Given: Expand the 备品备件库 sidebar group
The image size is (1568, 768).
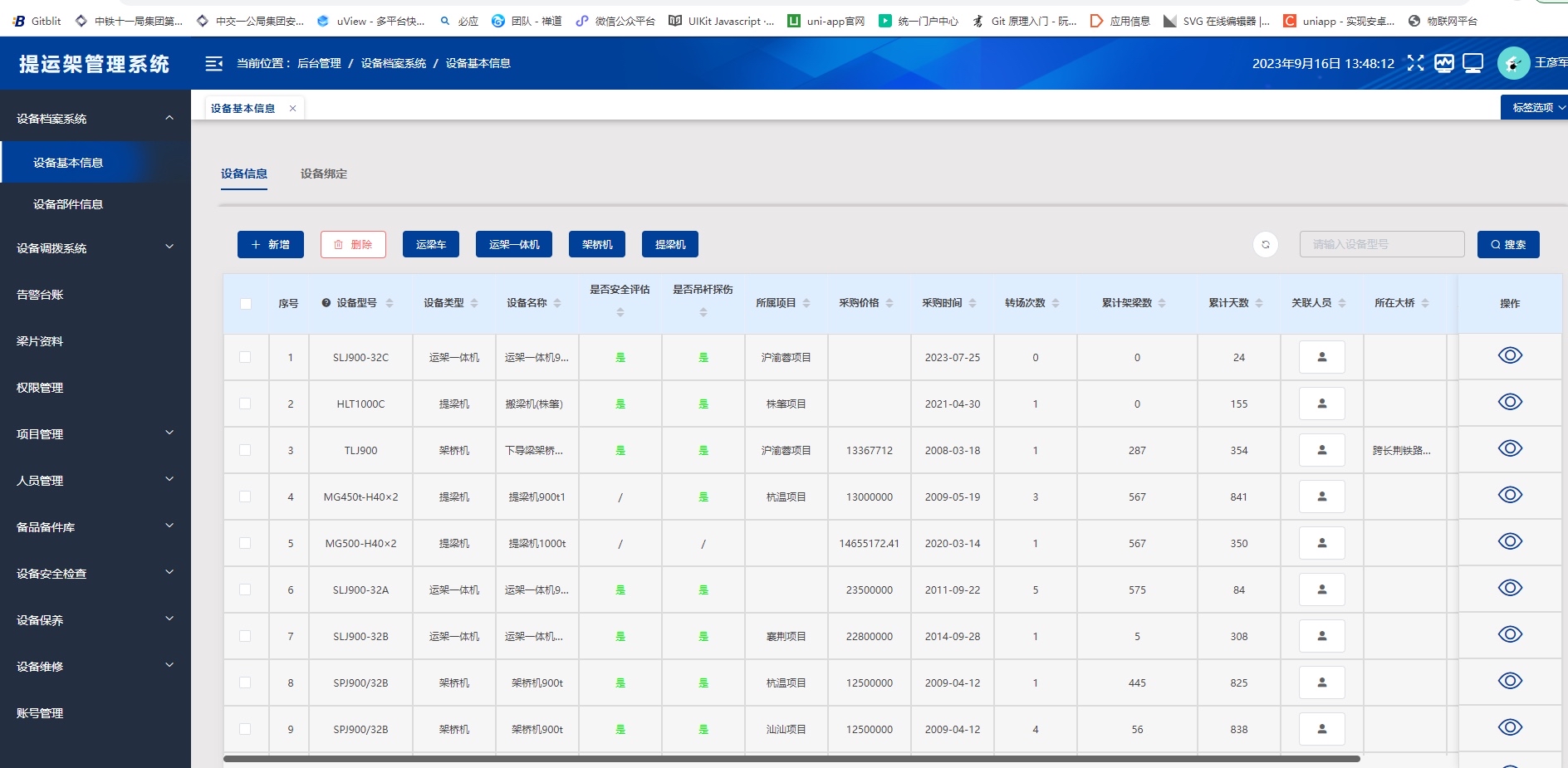Looking at the screenshot, I should 95,527.
